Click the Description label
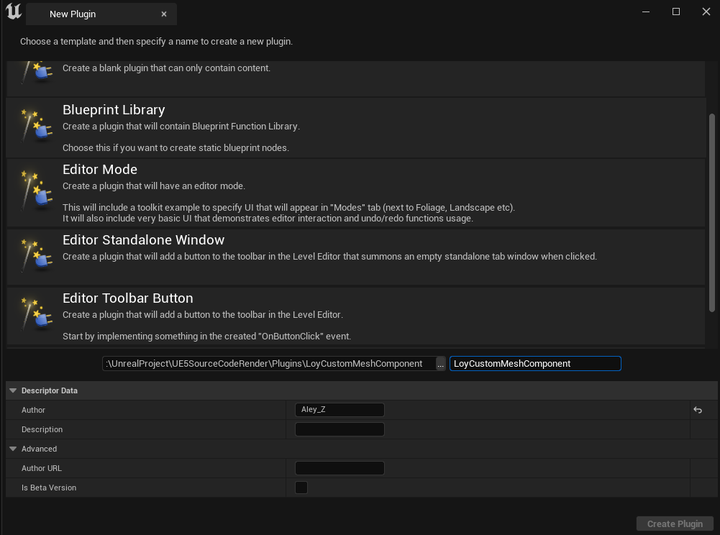This screenshot has width=720, height=535. (42, 429)
